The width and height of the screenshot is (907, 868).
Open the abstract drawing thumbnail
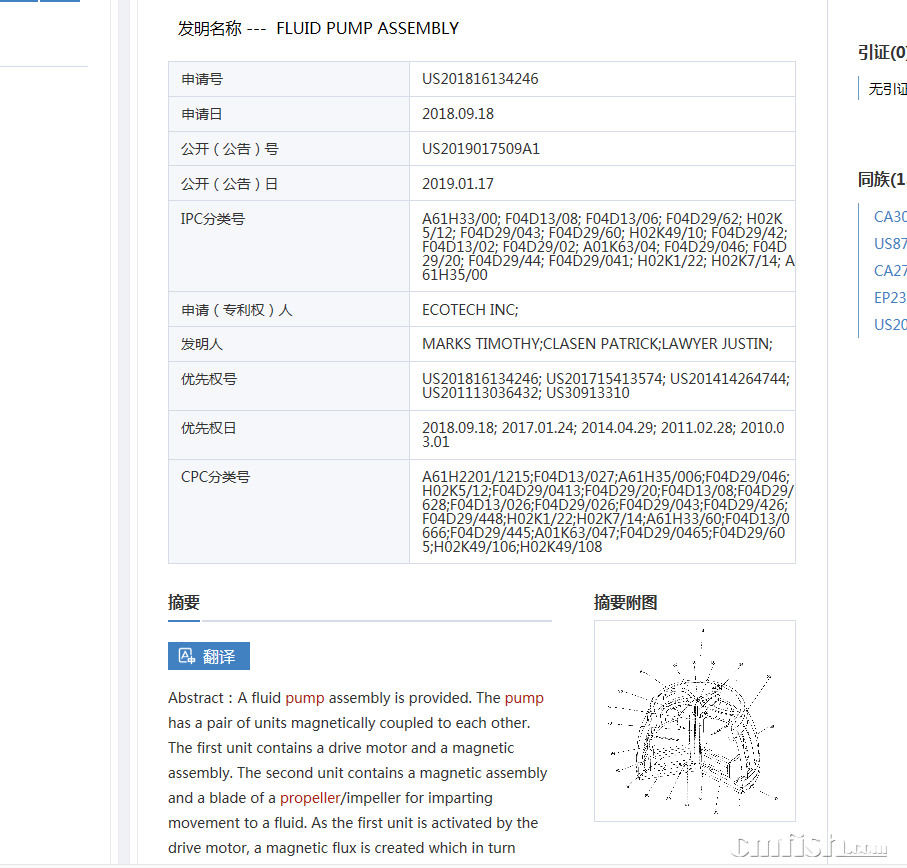coord(694,720)
